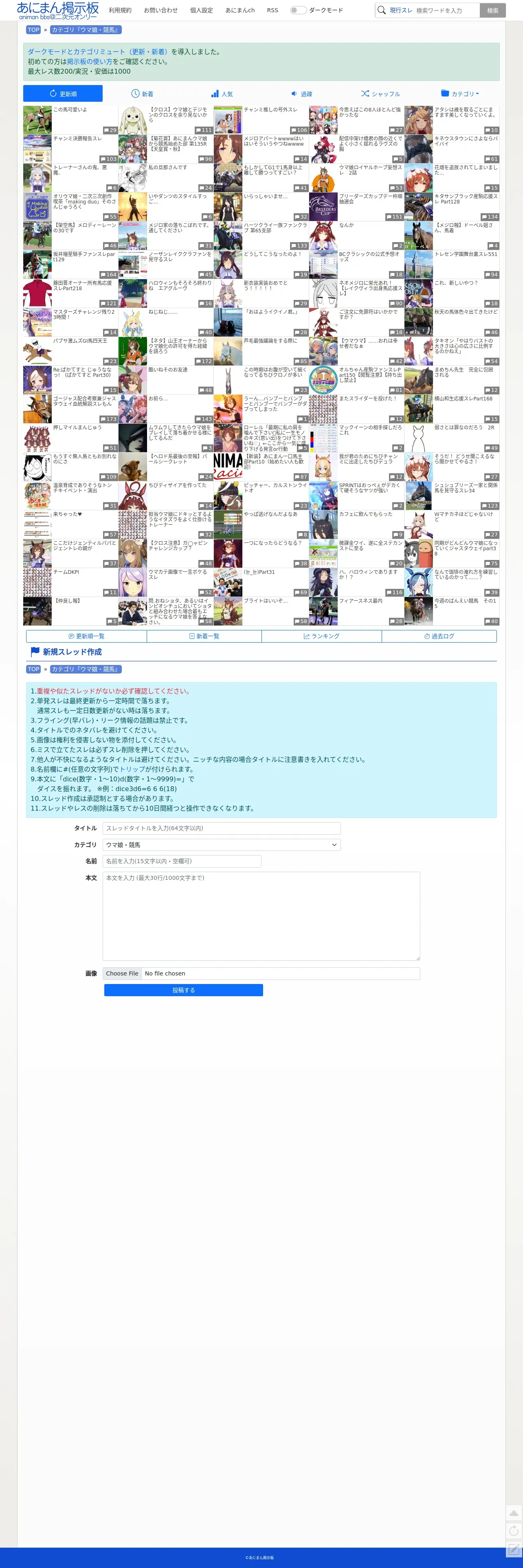Switch to the シャッフル tab
Screen dimensions: 523x1568
(x=380, y=94)
